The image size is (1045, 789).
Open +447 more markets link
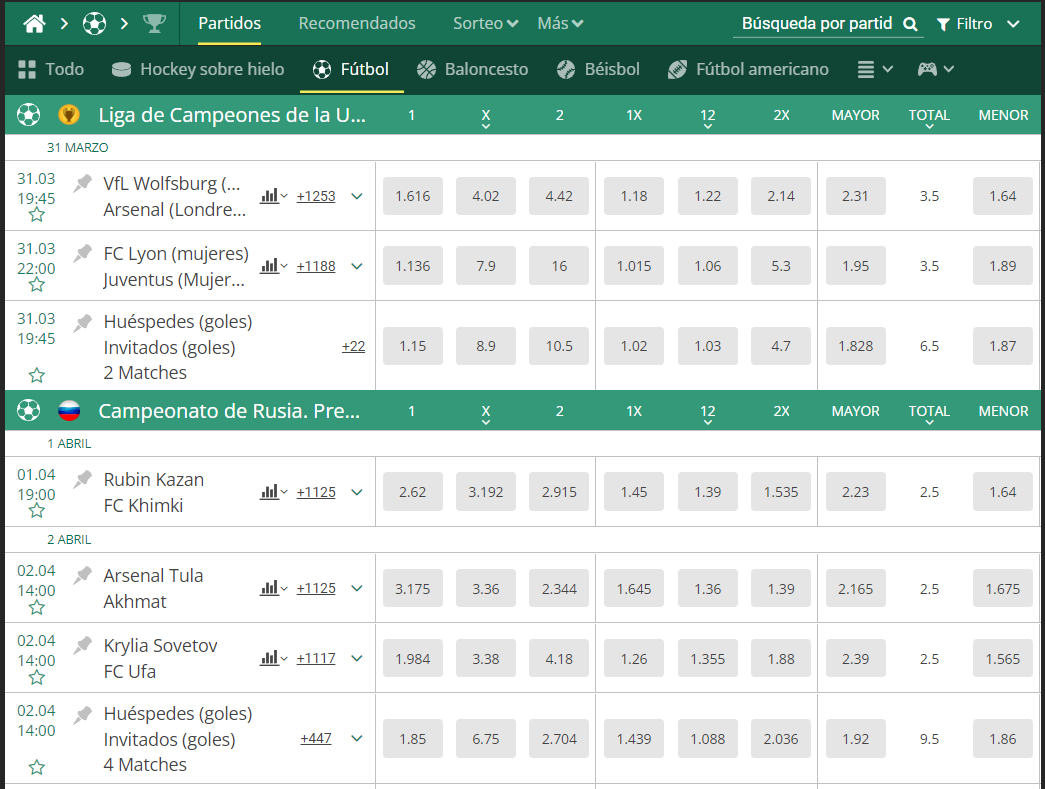pyautogui.click(x=316, y=738)
